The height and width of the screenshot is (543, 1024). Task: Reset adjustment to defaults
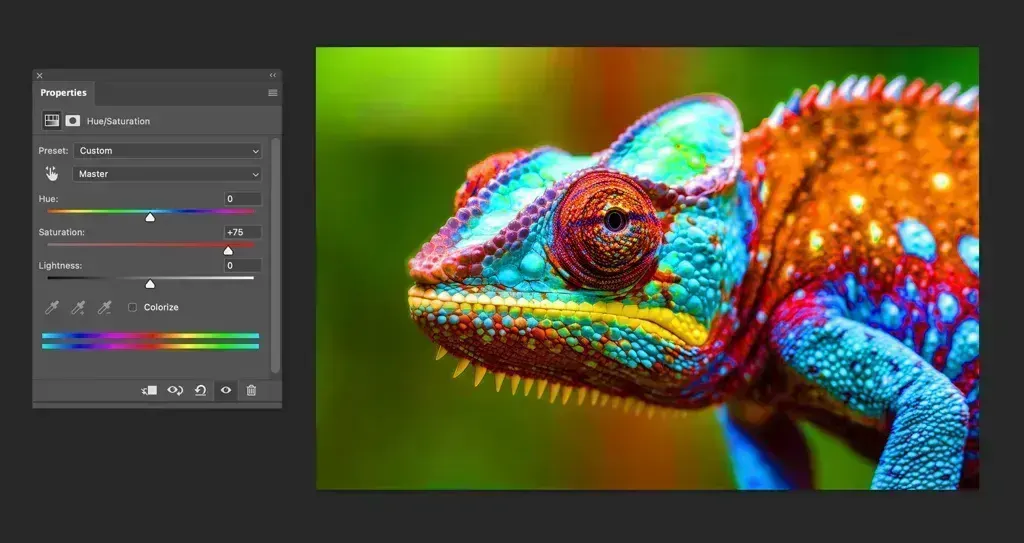tap(200, 390)
